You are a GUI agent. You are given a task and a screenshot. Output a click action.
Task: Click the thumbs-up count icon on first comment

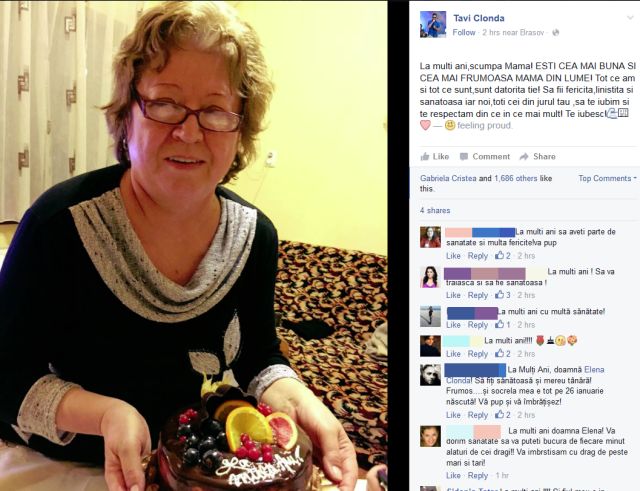point(500,255)
